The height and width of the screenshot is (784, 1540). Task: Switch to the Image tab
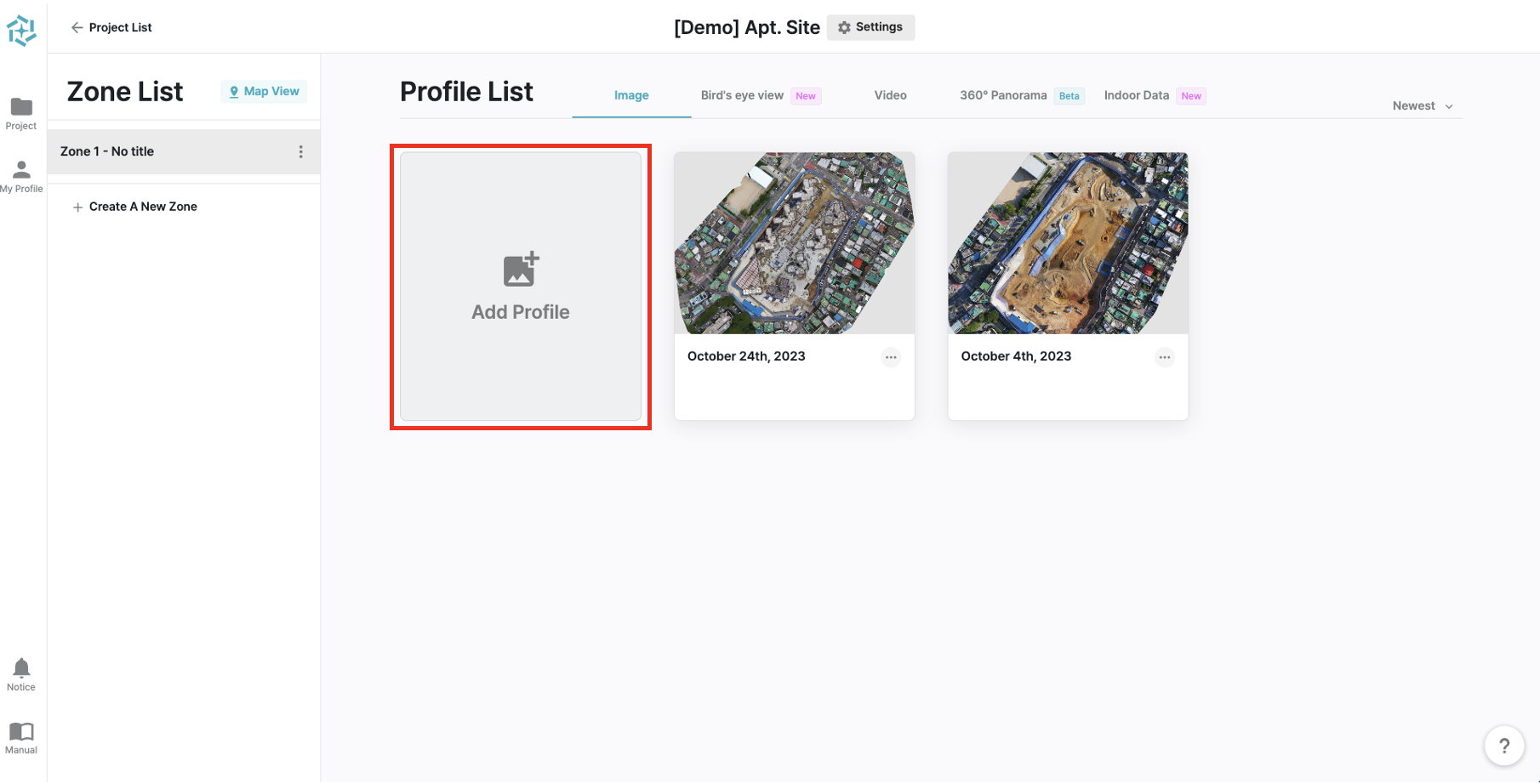[631, 95]
